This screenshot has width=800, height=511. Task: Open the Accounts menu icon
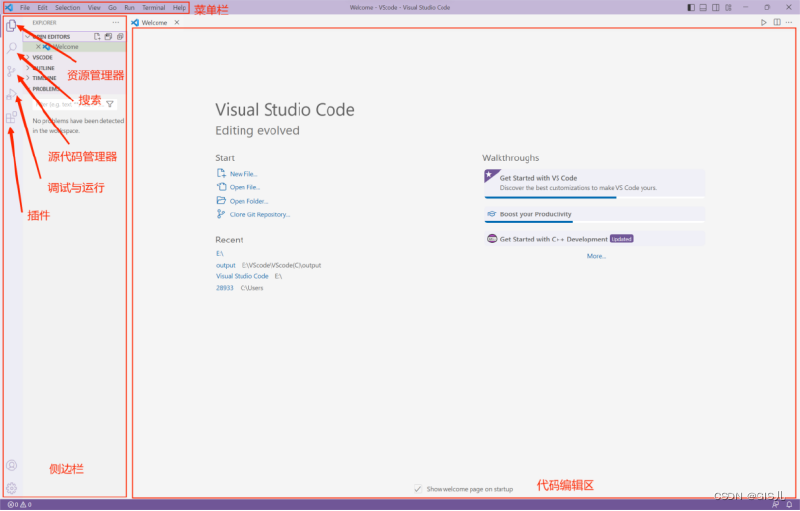11,465
